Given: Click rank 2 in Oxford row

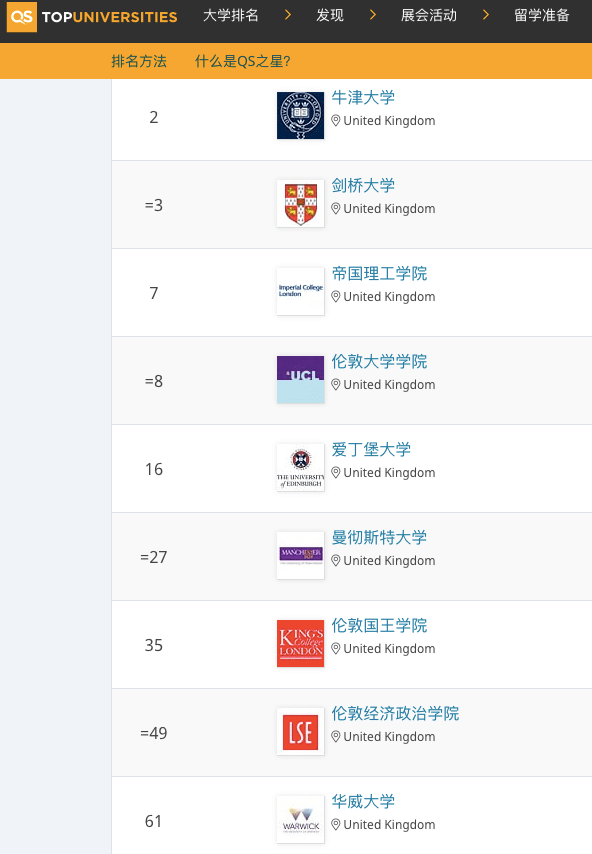Looking at the screenshot, I should (154, 117).
